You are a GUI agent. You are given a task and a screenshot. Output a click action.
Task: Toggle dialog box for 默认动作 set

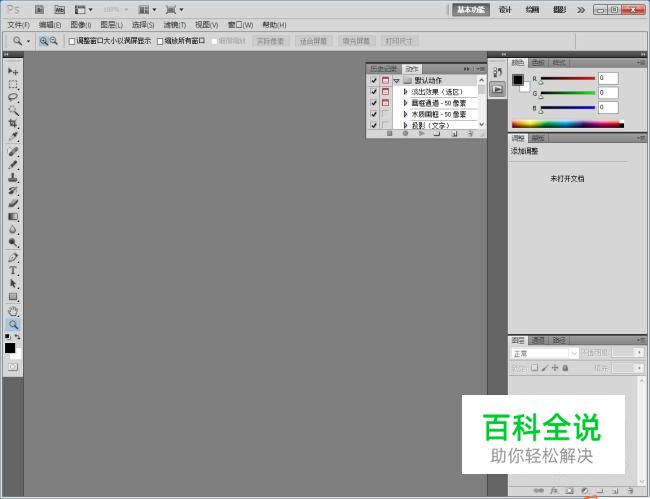coord(386,80)
